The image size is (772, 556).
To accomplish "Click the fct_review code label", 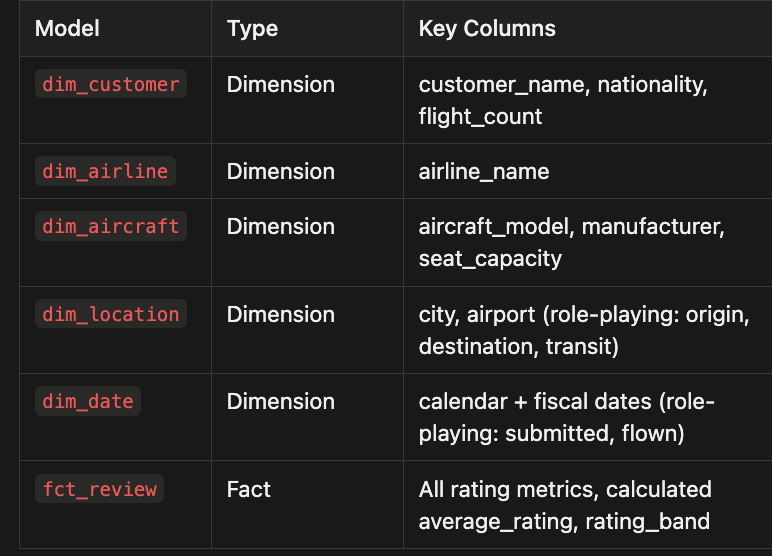I will pyautogui.click(x=99, y=489).
